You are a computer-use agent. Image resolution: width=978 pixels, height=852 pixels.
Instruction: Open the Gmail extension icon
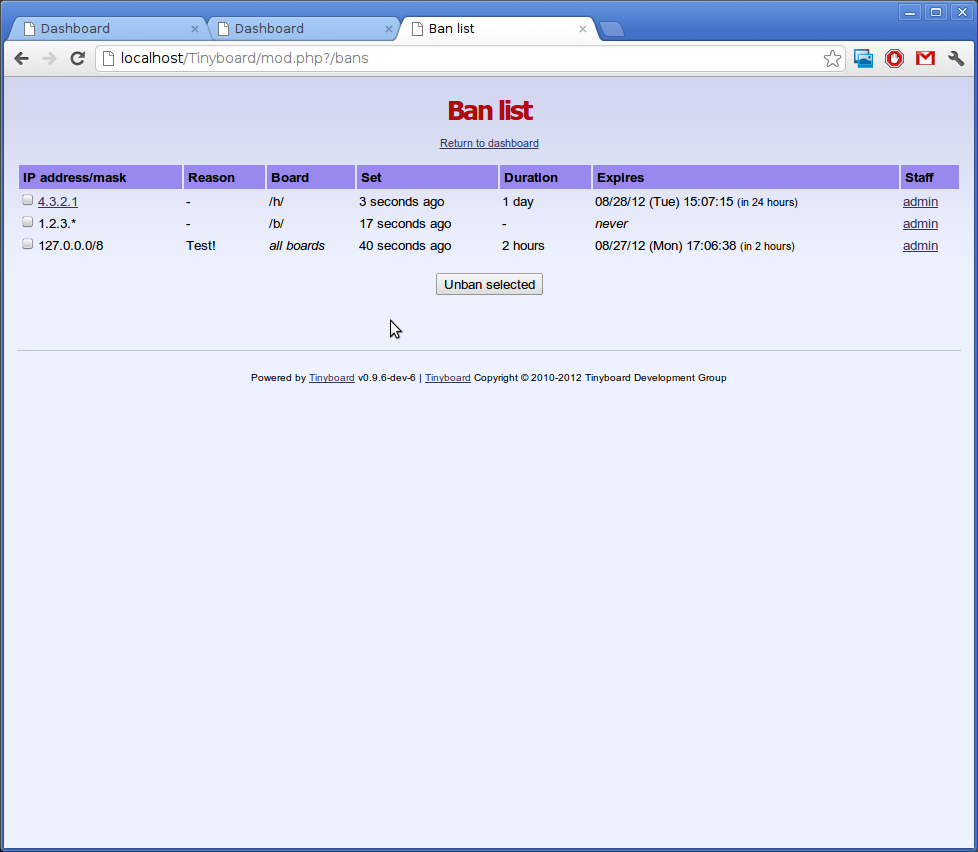coord(925,59)
